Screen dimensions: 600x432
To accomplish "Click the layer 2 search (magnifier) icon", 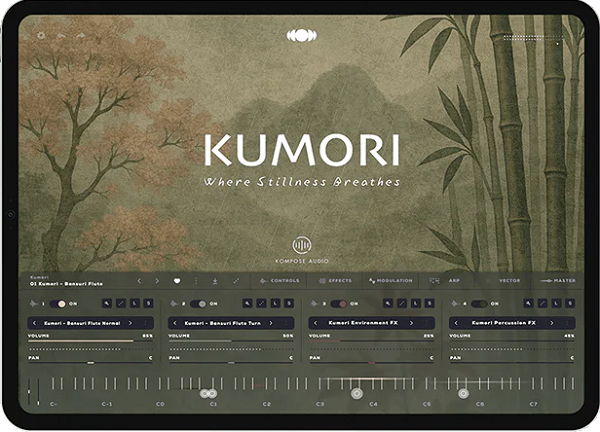I will (248, 303).
